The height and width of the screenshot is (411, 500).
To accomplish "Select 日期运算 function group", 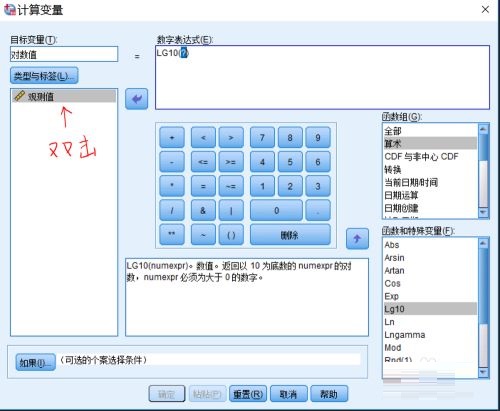I will (430, 195).
